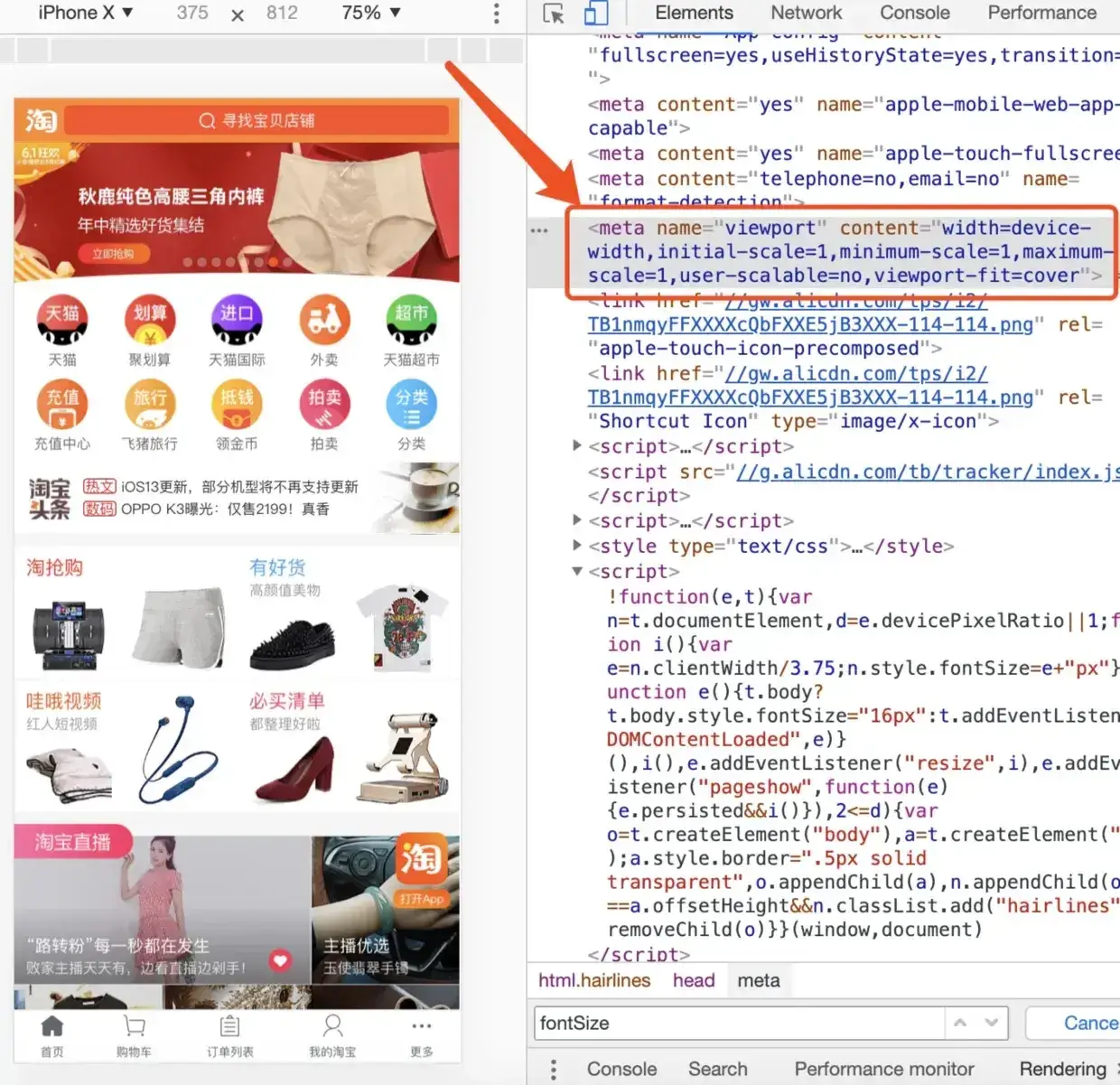The width and height of the screenshot is (1120, 1085).
Task: Open the Performance tab
Action: (1041, 13)
